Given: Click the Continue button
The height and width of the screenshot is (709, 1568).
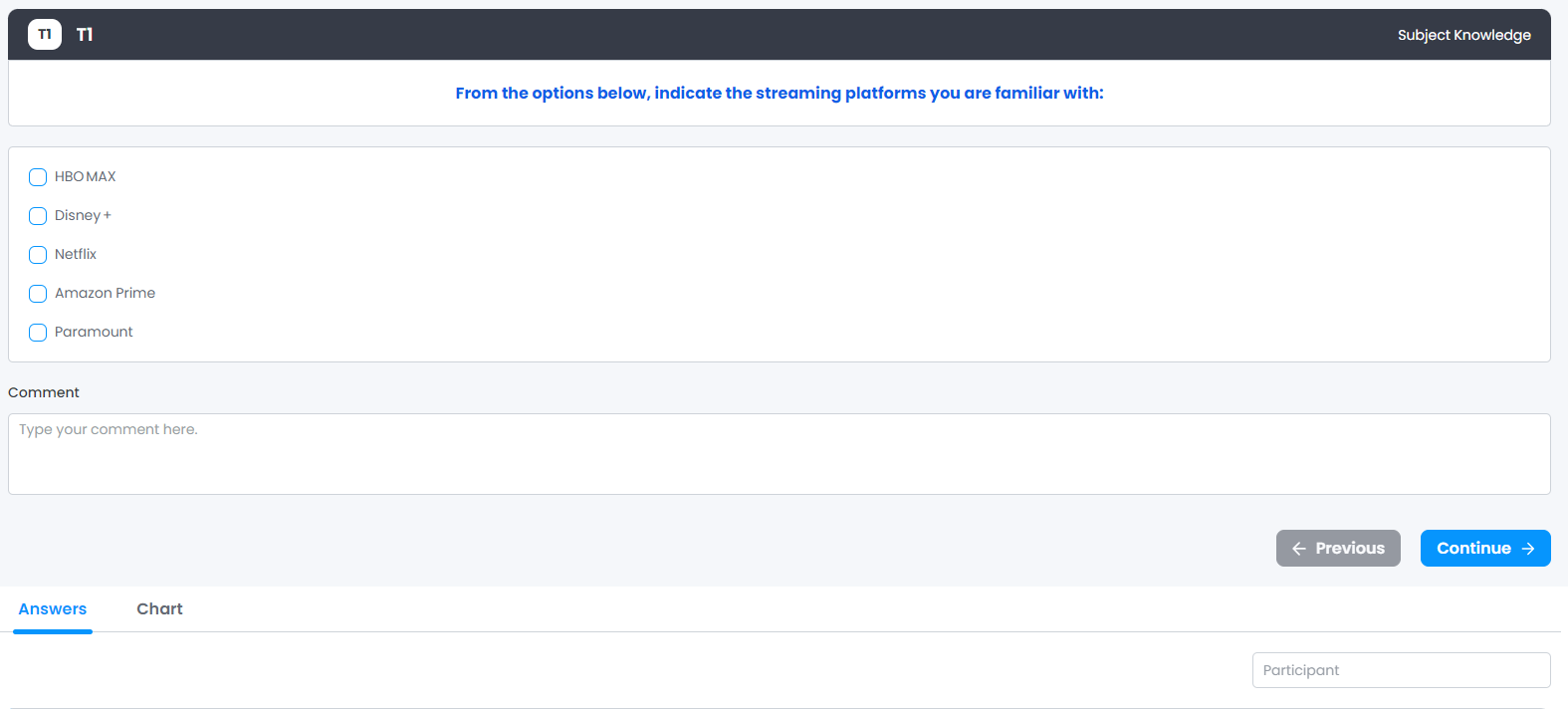Looking at the screenshot, I should pos(1485,549).
